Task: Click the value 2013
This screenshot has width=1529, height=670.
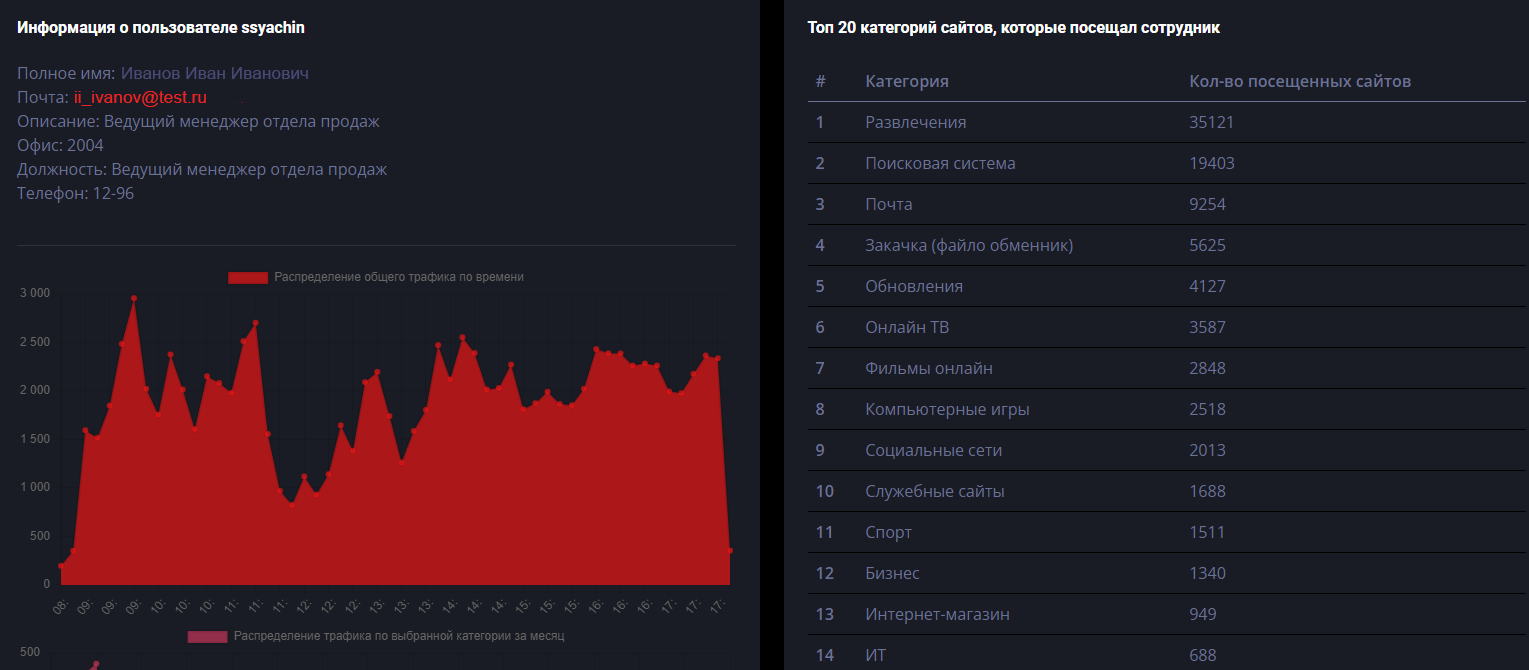Action: 1207,450
